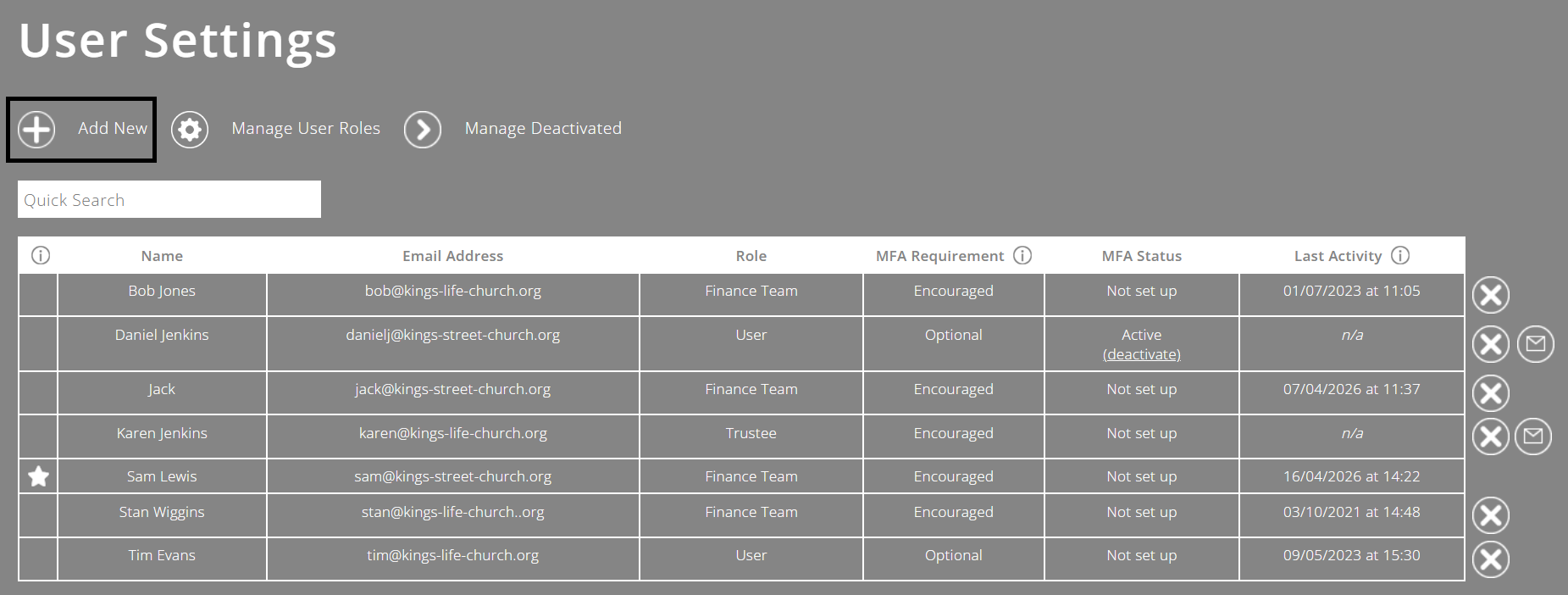Show info for Last Activity column
Screen dimensions: 1568x595
tap(1400, 255)
